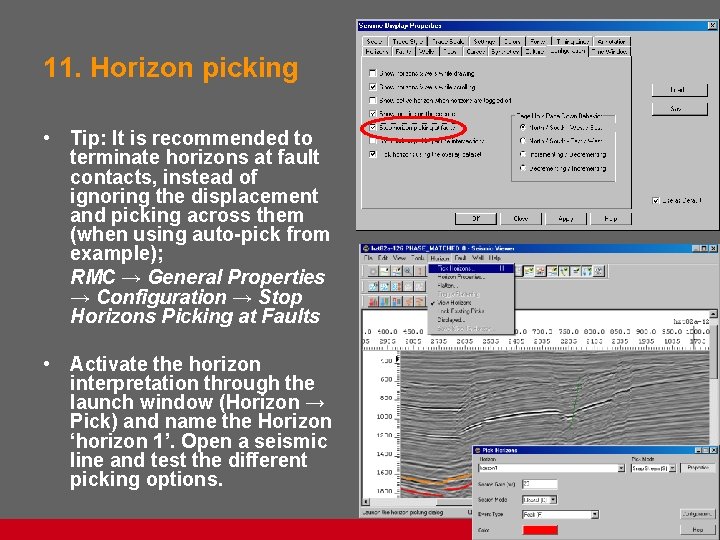Expand the Event Type dropdown

click(x=595, y=515)
